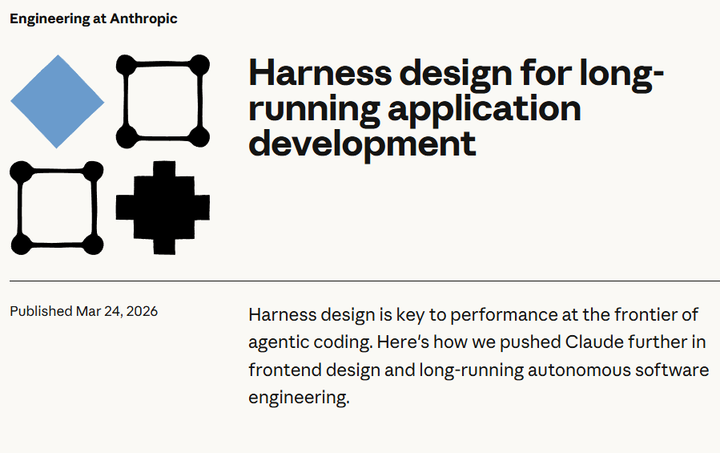Open the Engineering at Anthropic link

click(x=94, y=19)
